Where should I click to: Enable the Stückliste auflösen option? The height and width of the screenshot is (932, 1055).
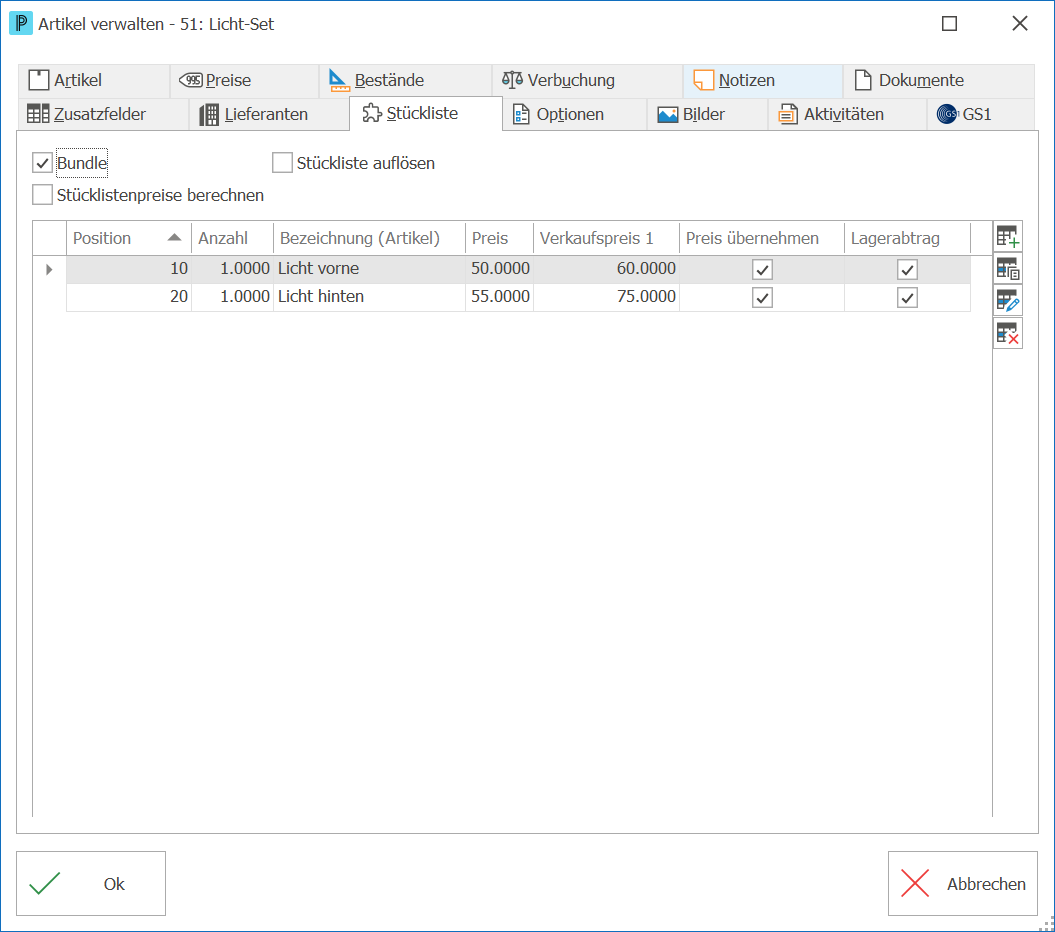282,163
